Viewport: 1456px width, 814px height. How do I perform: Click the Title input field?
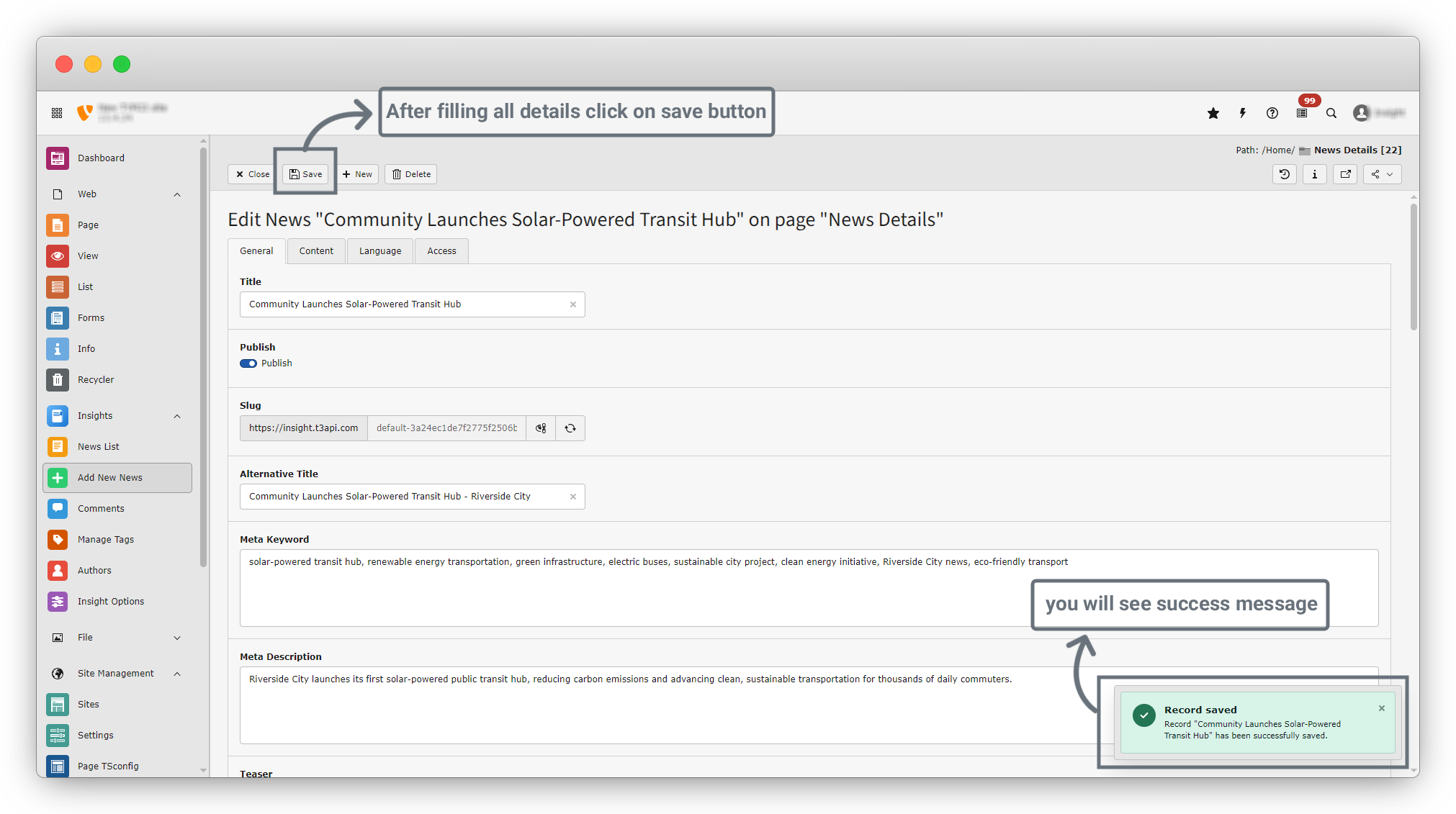click(403, 304)
